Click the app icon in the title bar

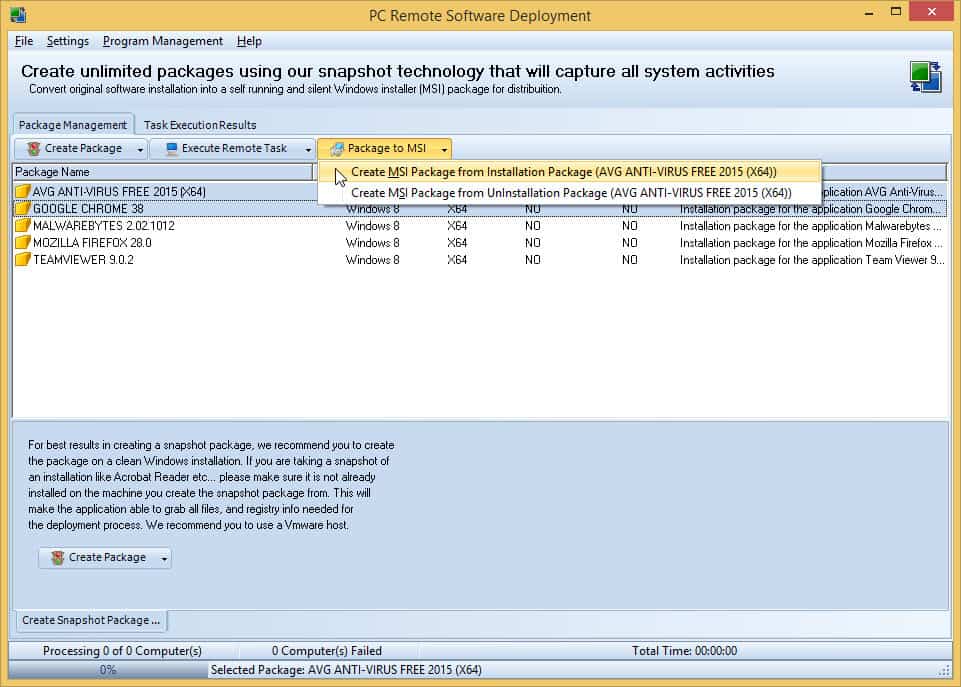pyautogui.click(x=17, y=15)
